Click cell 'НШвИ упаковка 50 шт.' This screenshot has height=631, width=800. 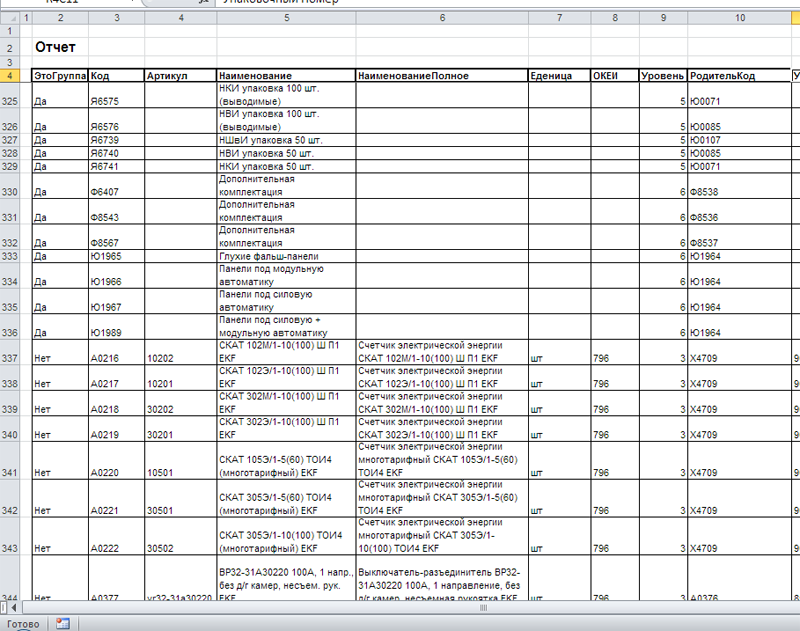pos(286,140)
